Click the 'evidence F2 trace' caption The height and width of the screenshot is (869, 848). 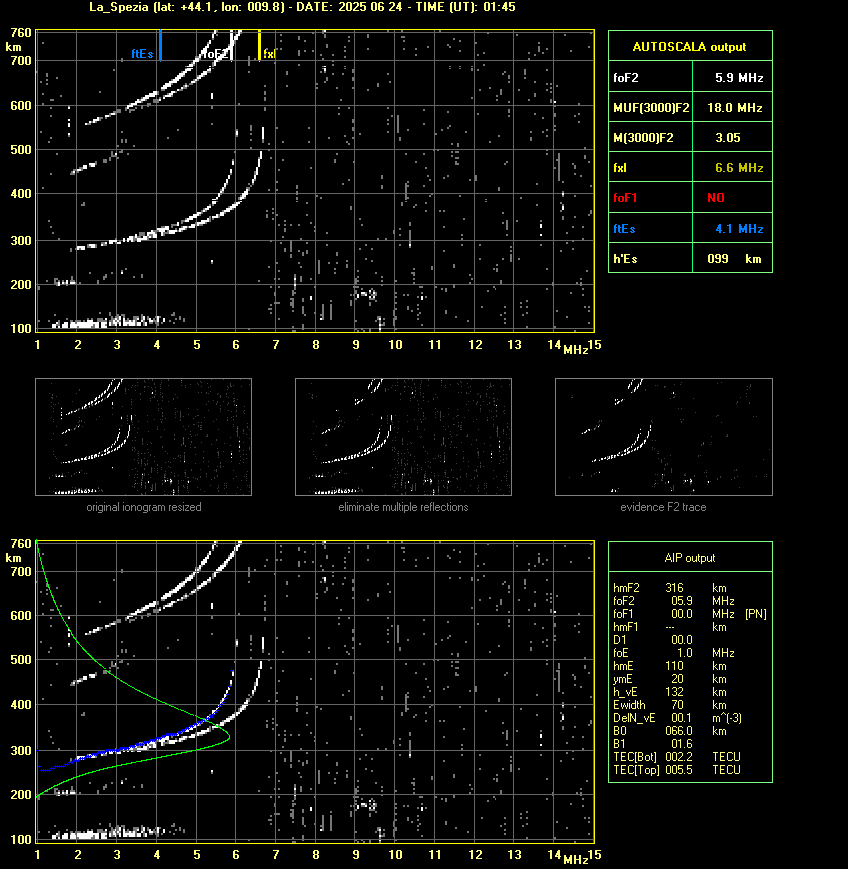(x=663, y=507)
